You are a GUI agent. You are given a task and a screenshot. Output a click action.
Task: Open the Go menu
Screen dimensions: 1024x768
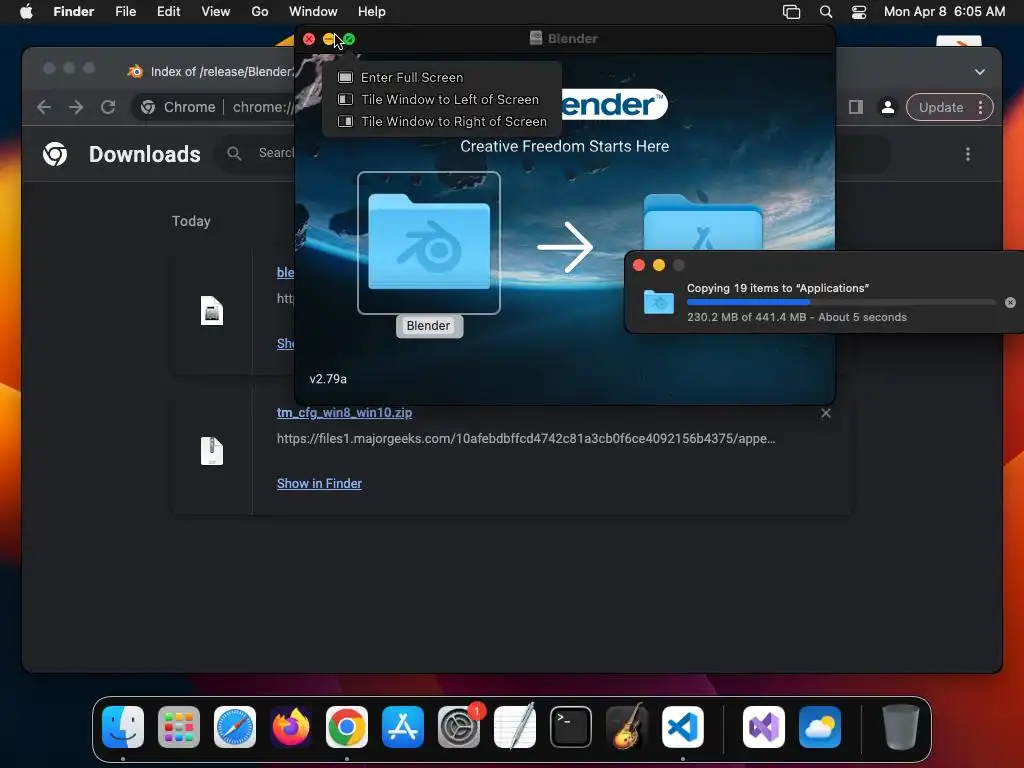260,12
